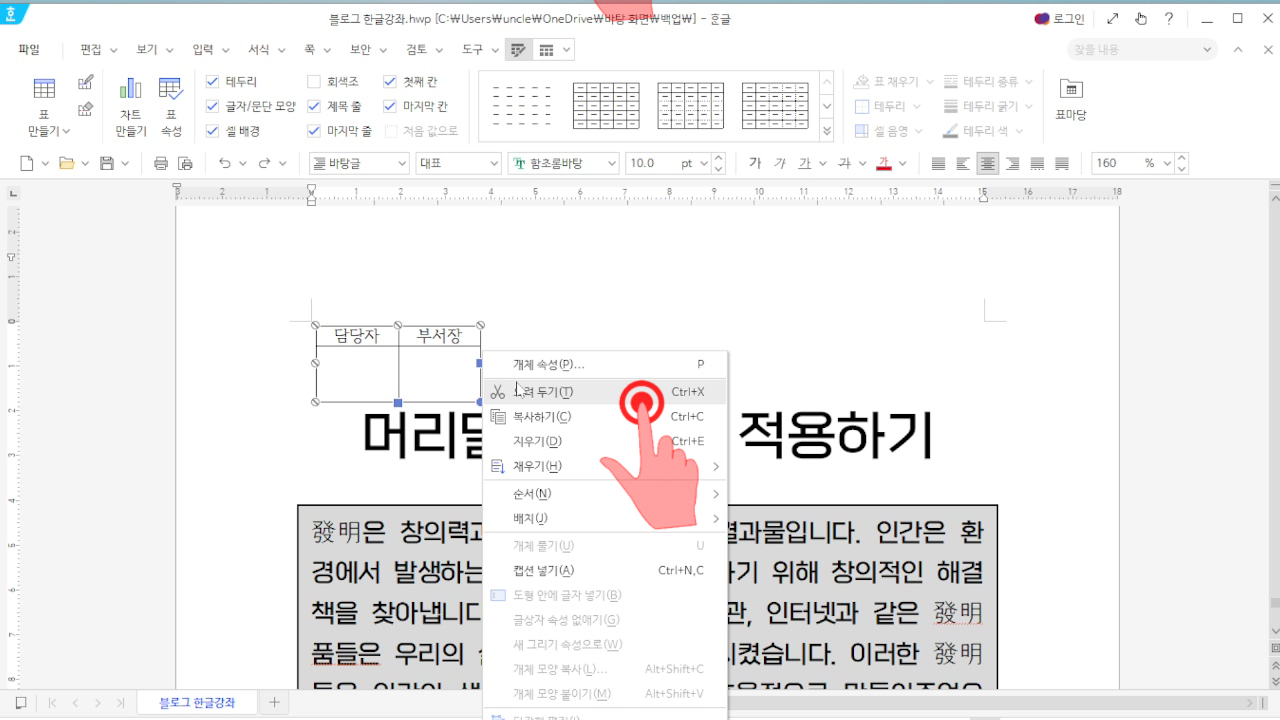Select the draw table pencil icon

86,83
